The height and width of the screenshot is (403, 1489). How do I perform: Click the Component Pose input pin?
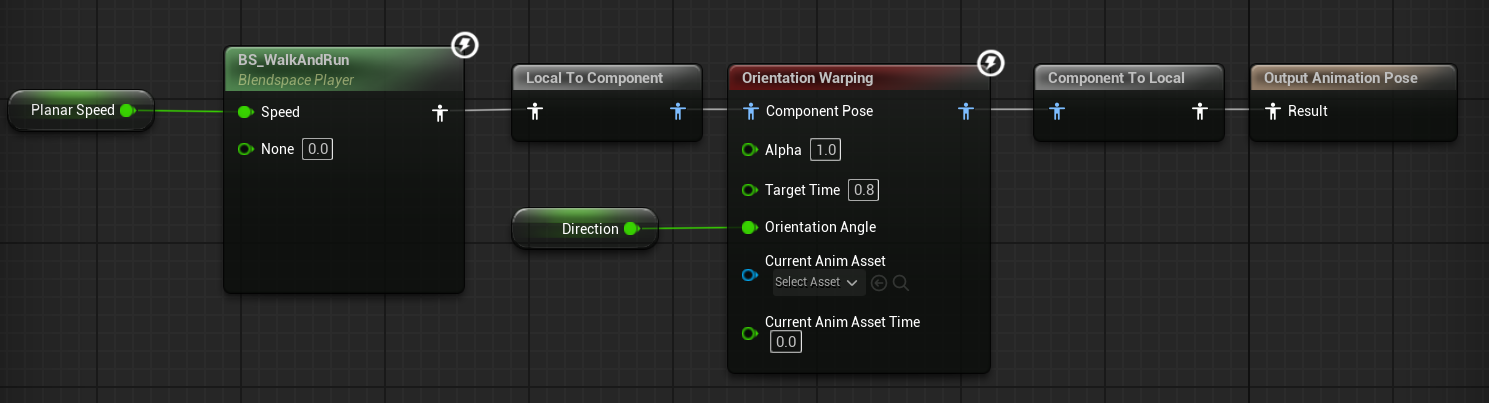(751, 111)
